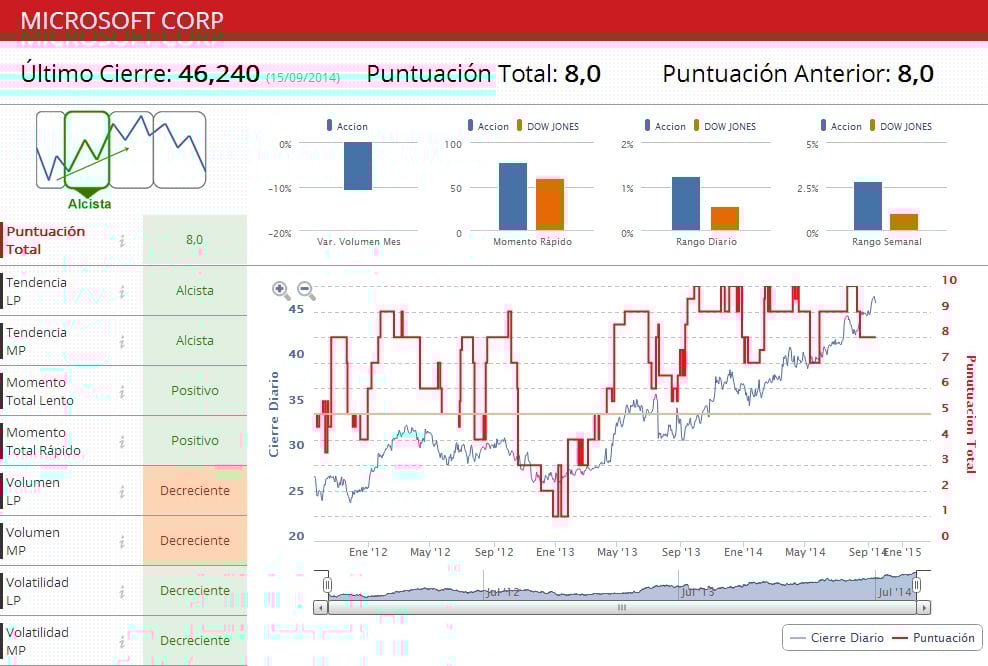
Task: Click the blue Accion bar in Var. Volumen Mes
Action: (x=358, y=166)
